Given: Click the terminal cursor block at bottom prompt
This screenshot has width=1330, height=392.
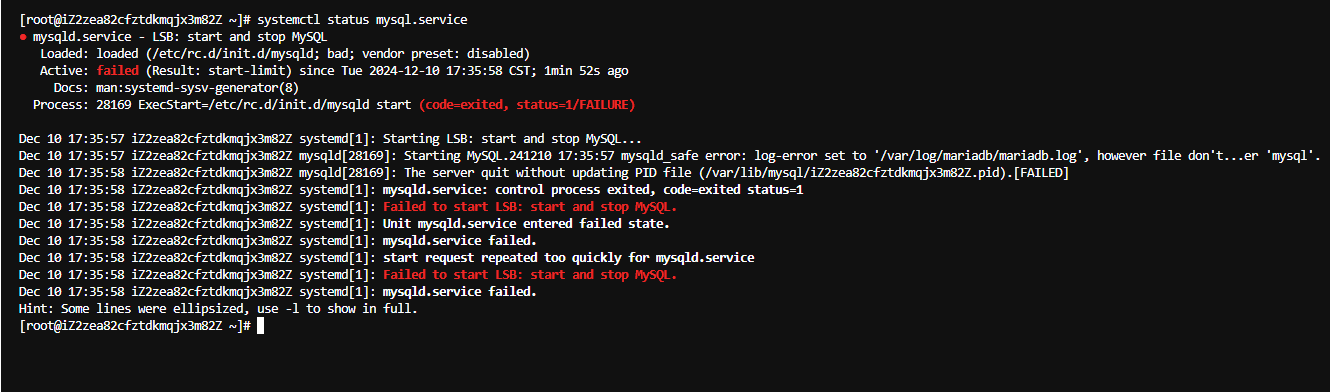Looking at the screenshot, I should (x=260, y=326).
